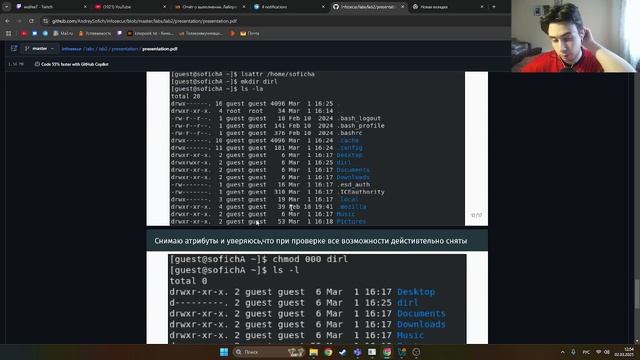Open the 'Почта' bookmark

[250, 33]
